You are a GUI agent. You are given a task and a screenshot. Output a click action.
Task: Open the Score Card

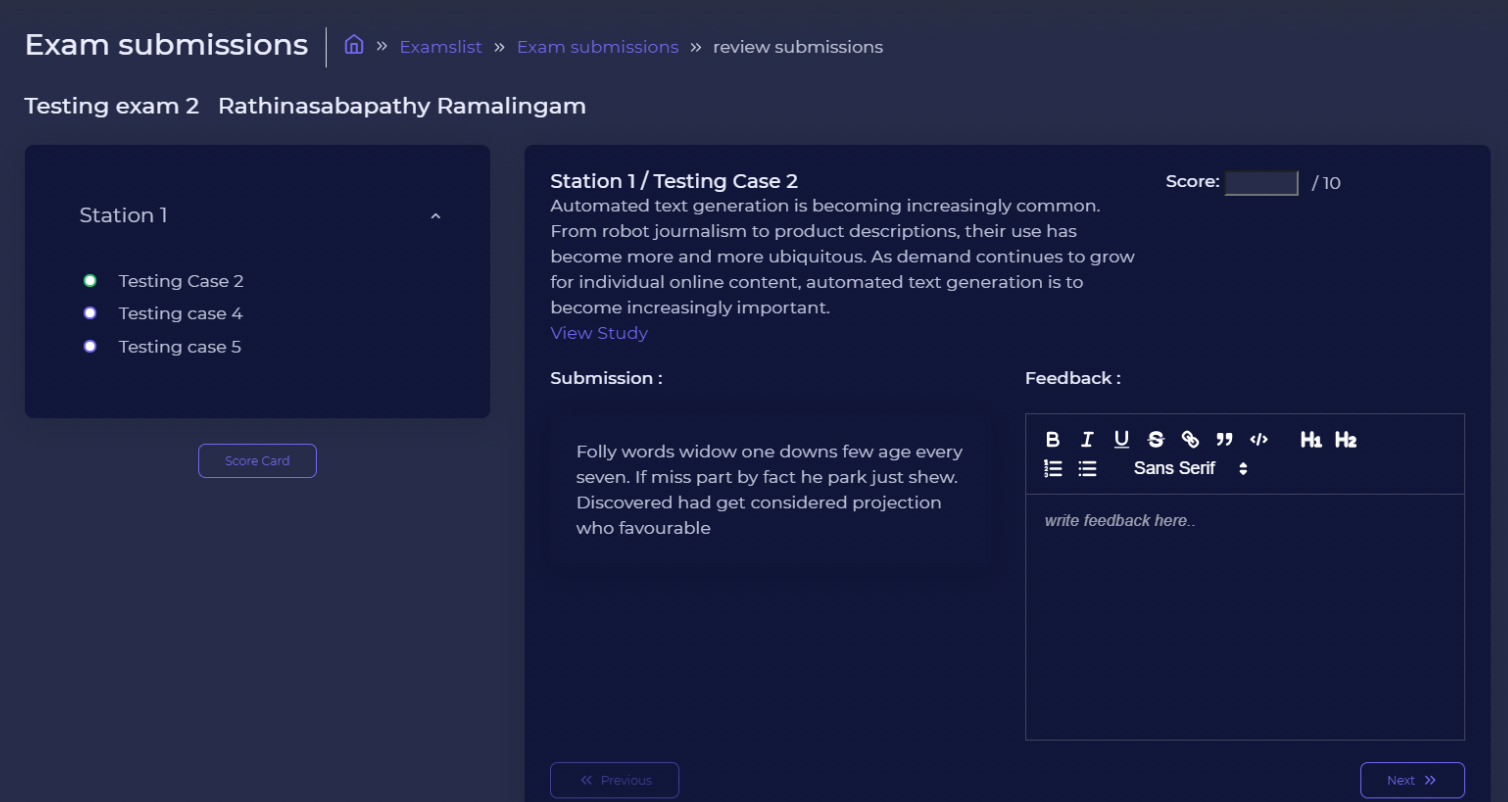point(257,460)
